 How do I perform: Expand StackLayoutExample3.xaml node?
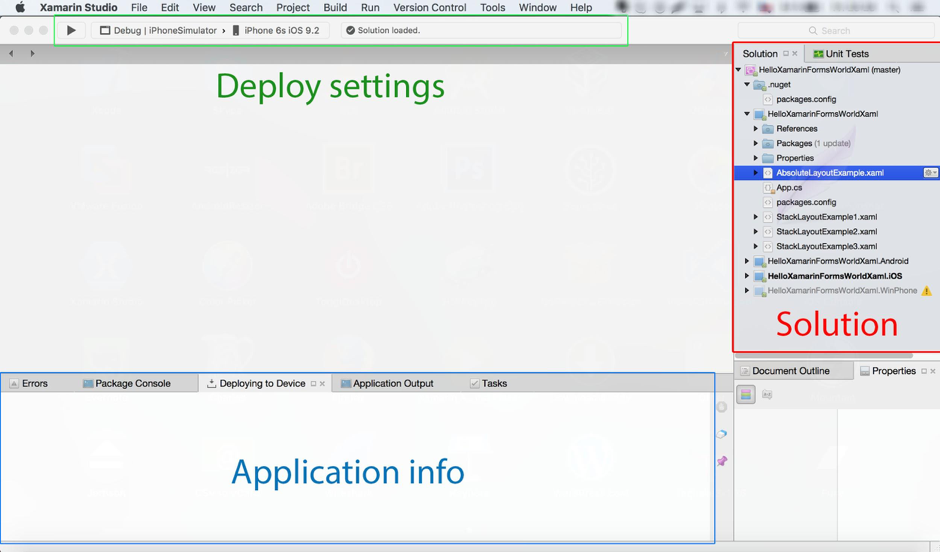[756, 246]
